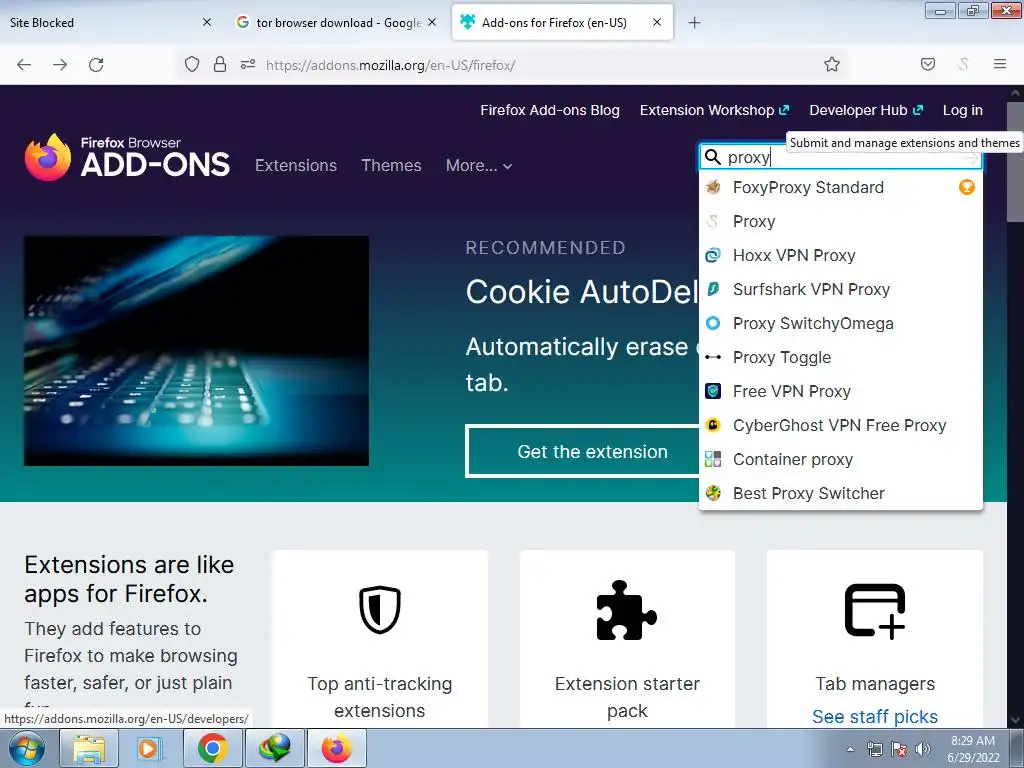Image resolution: width=1024 pixels, height=768 pixels.
Task: Open Internet Download Manager taskbar icon
Action: pyautogui.click(x=274, y=748)
